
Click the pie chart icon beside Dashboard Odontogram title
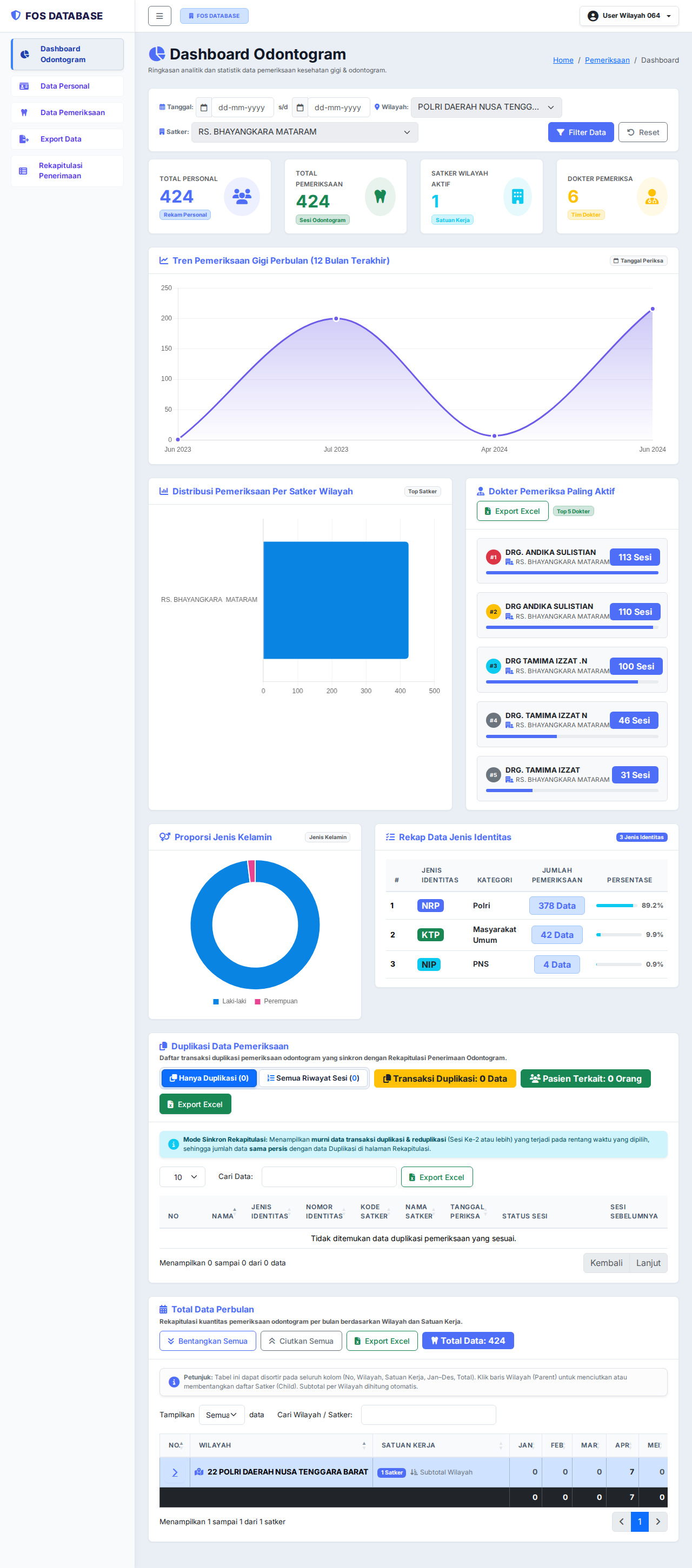tap(157, 54)
